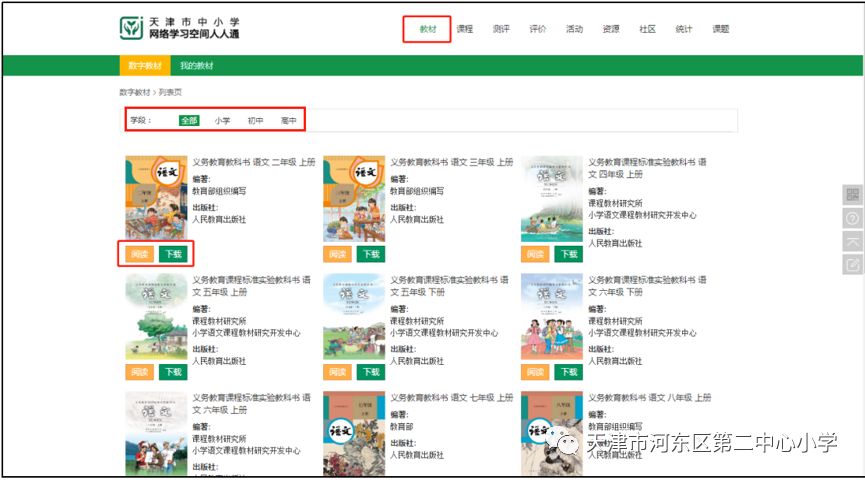This screenshot has width=865, height=480.
Task: Go to the 课程 menu
Action: tap(464, 29)
